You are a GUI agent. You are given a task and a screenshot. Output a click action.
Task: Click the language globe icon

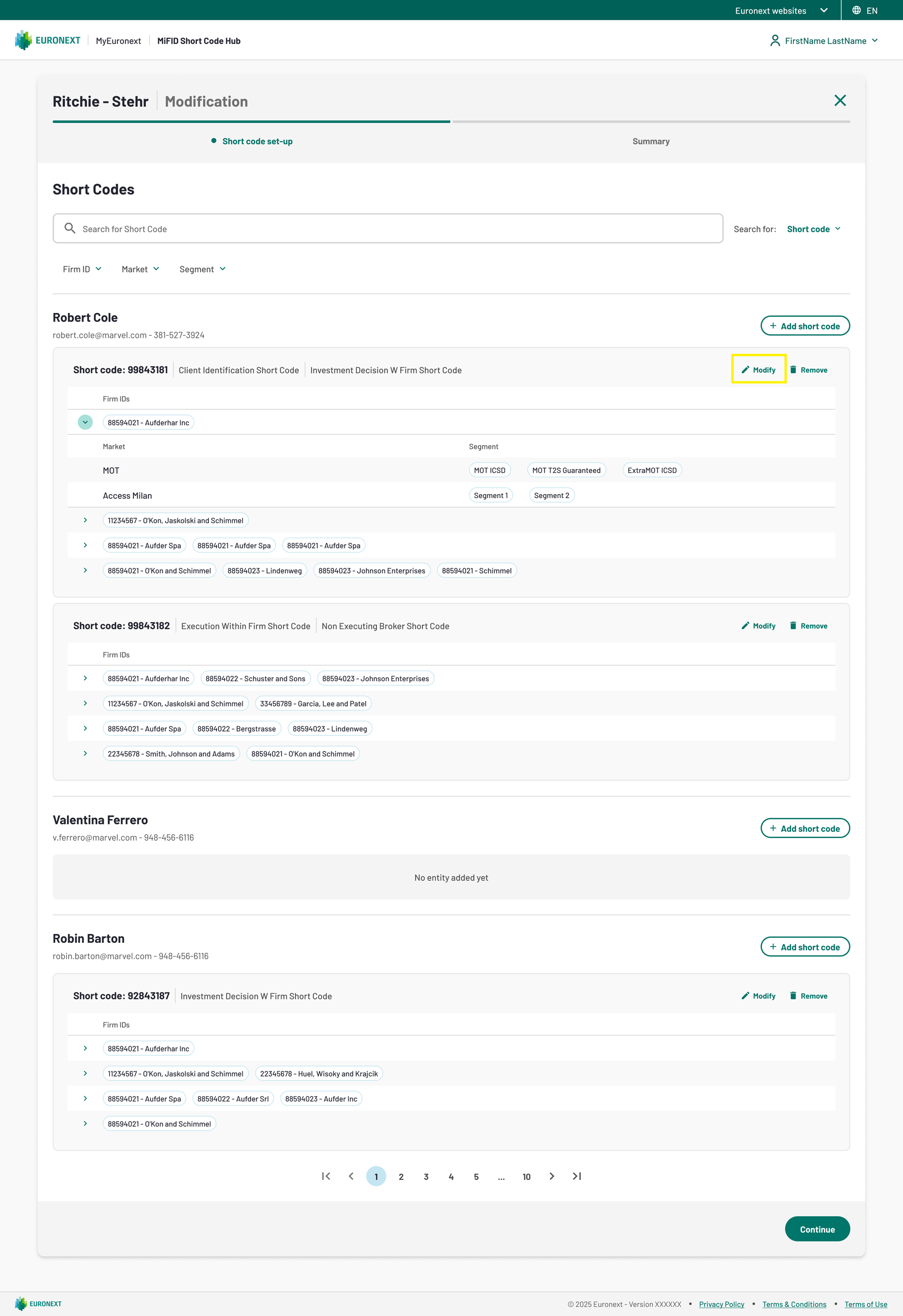[856, 10]
